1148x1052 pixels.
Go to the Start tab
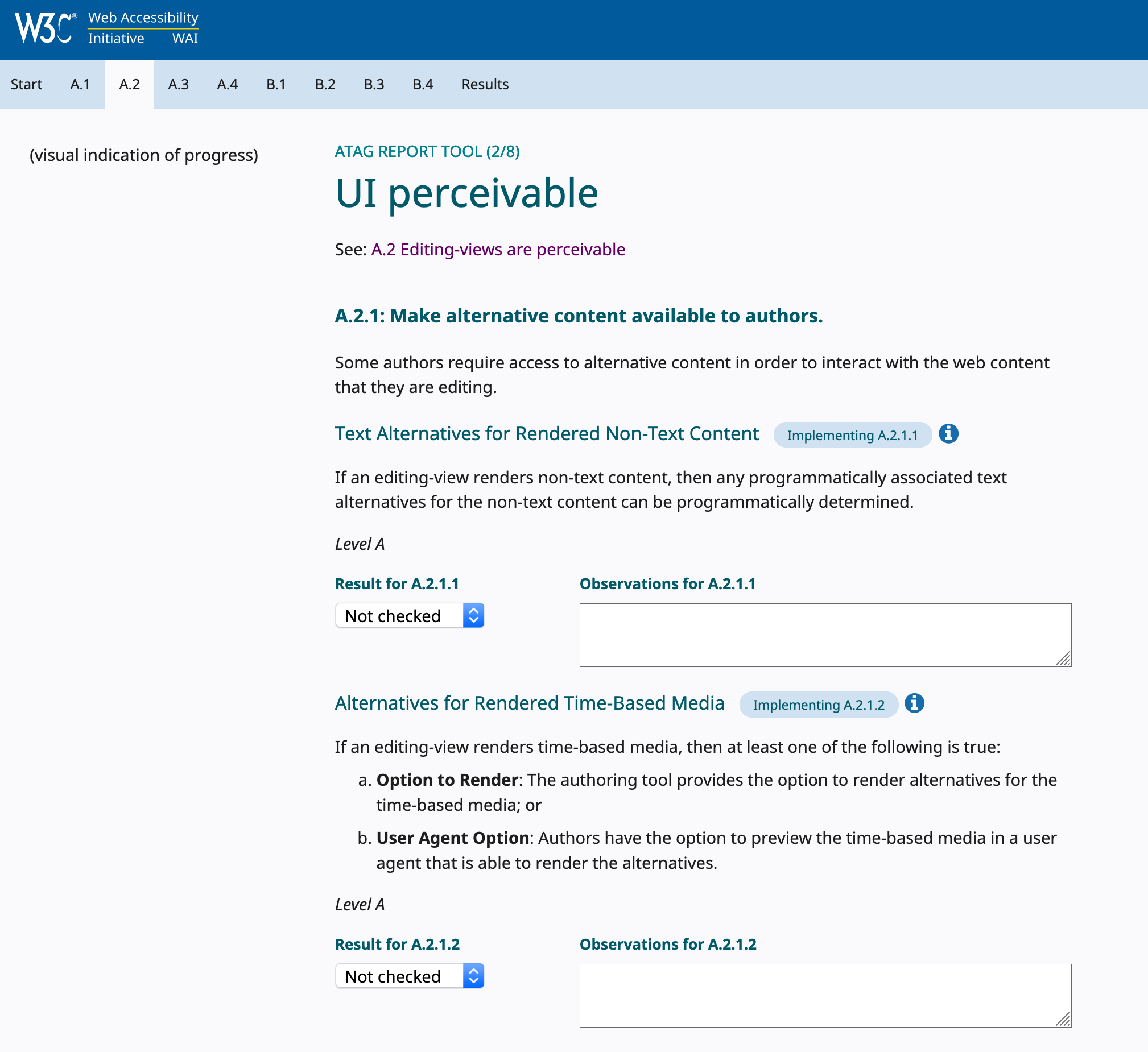26,84
